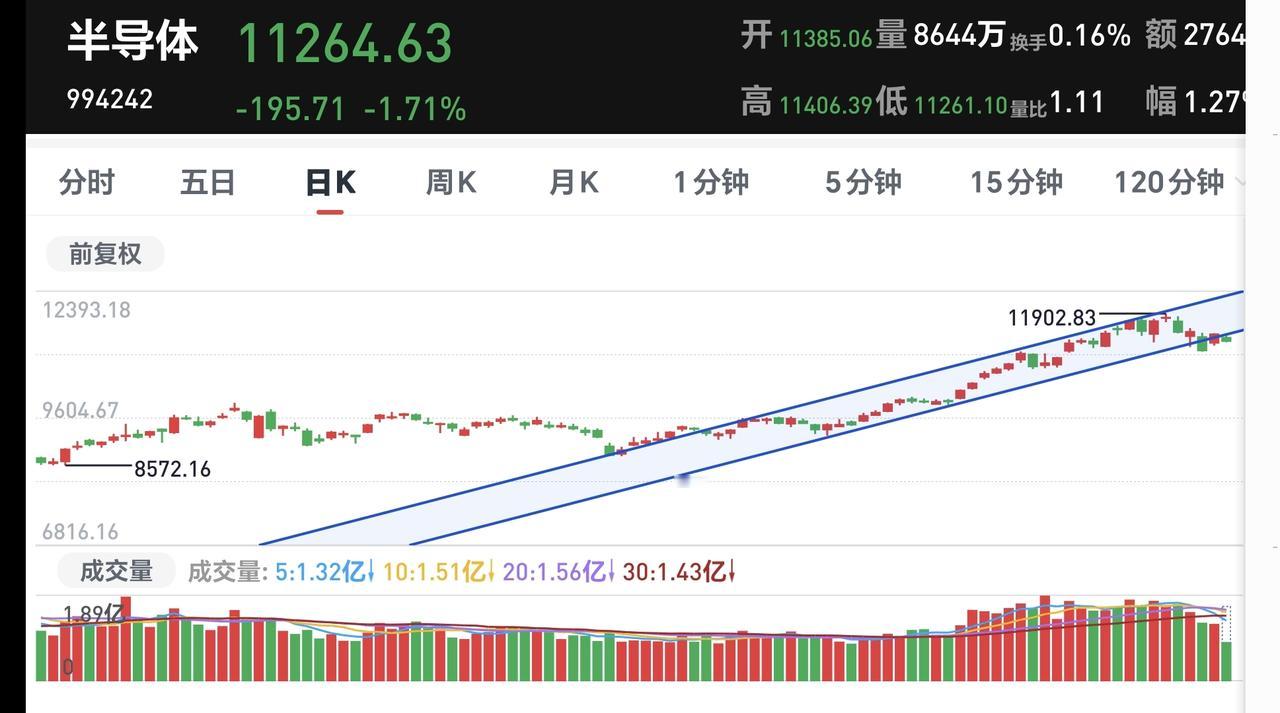The image size is (1280, 713).
Task: Open the 周K weekly chart tab
Action: click(451, 182)
